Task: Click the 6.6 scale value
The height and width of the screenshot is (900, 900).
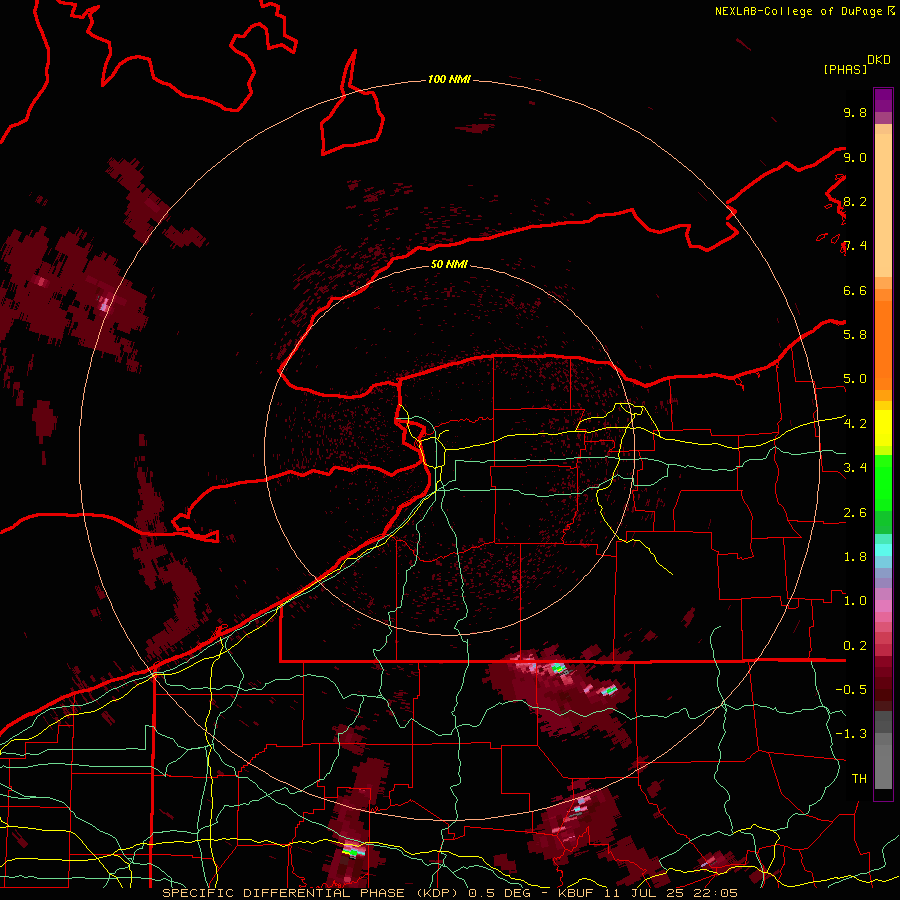Action: pyautogui.click(x=855, y=290)
